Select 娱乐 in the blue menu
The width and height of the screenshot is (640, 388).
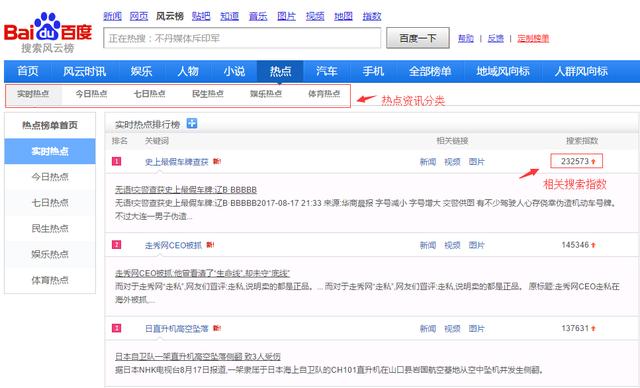click(141, 71)
